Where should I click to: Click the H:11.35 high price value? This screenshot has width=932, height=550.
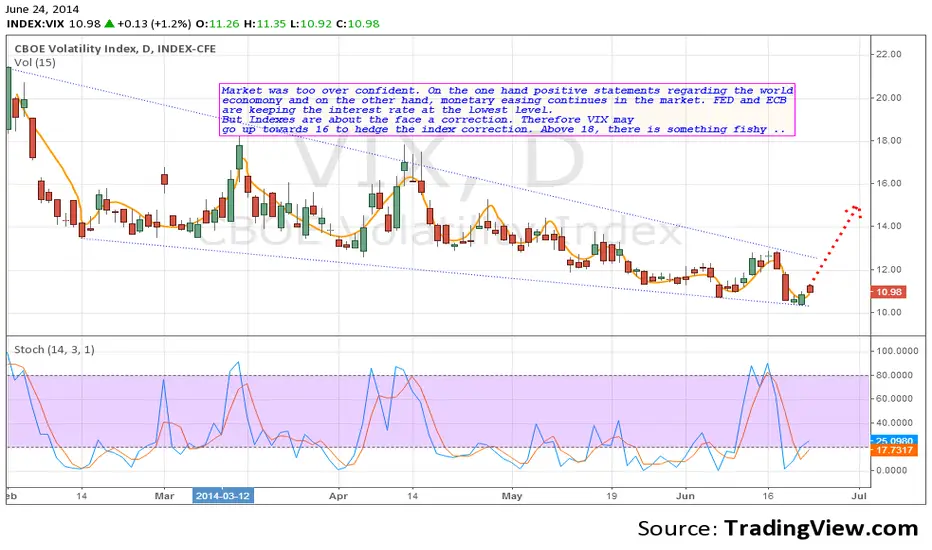[265, 24]
